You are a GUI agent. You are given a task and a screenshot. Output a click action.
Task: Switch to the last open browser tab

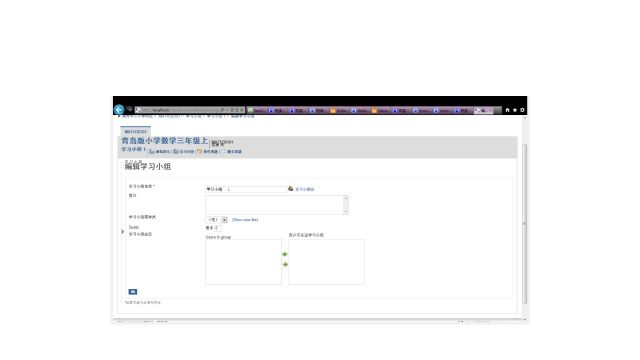[x=484, y=110]
